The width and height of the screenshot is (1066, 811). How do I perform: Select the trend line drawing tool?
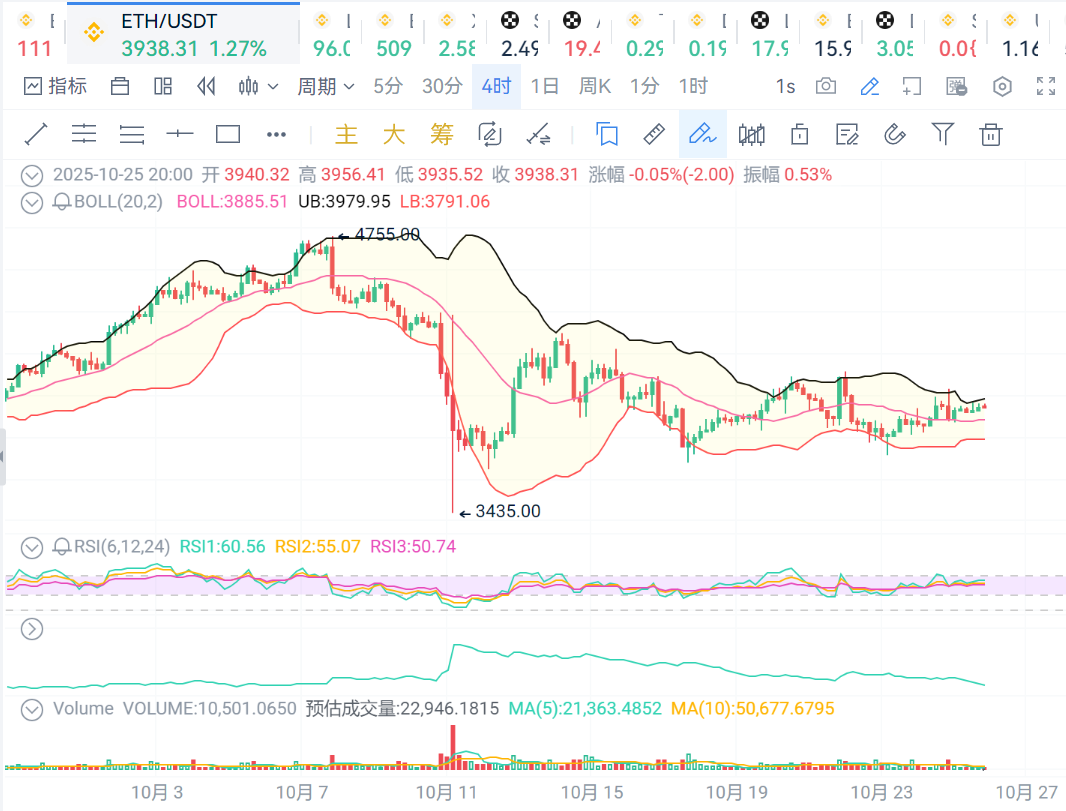click(x=36, y=134)
